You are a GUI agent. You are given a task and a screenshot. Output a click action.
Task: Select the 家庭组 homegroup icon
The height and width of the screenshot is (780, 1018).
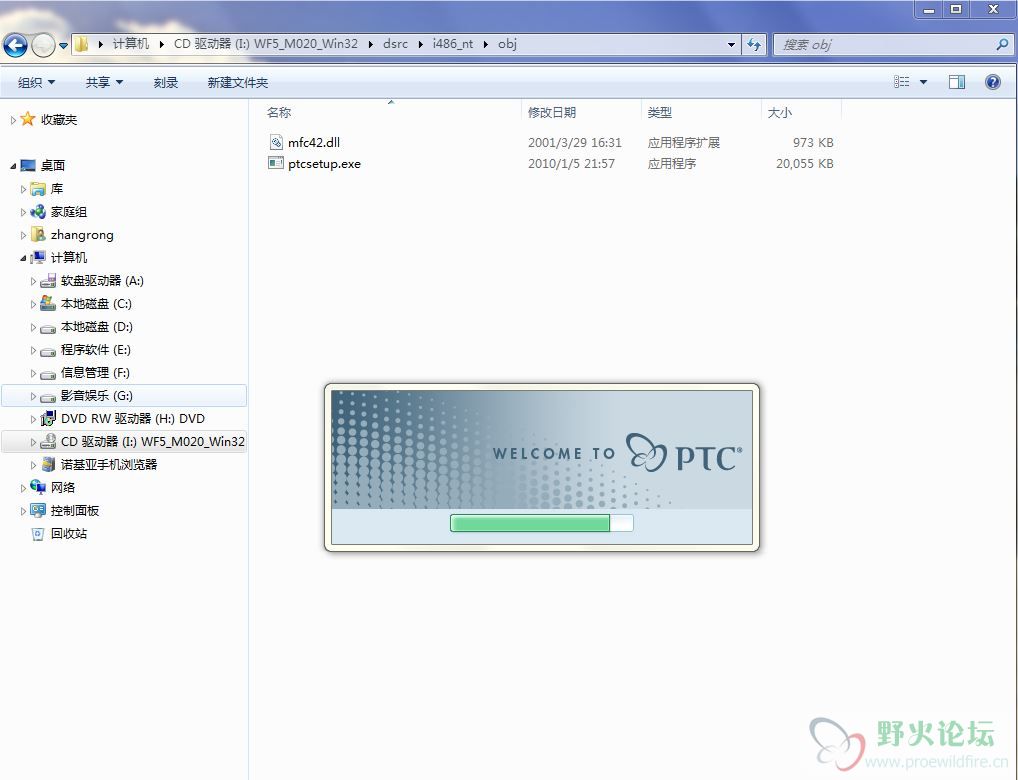tap(38, 212)
